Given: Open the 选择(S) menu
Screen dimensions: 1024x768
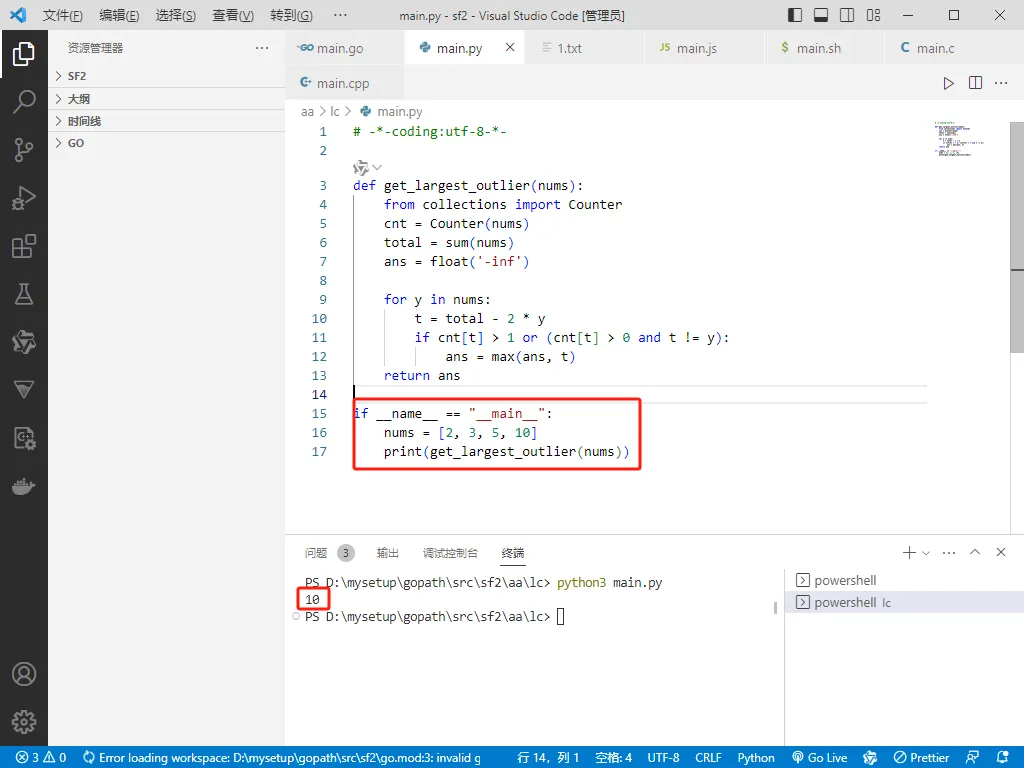Looking at the screenshot, I should point(176,15).
